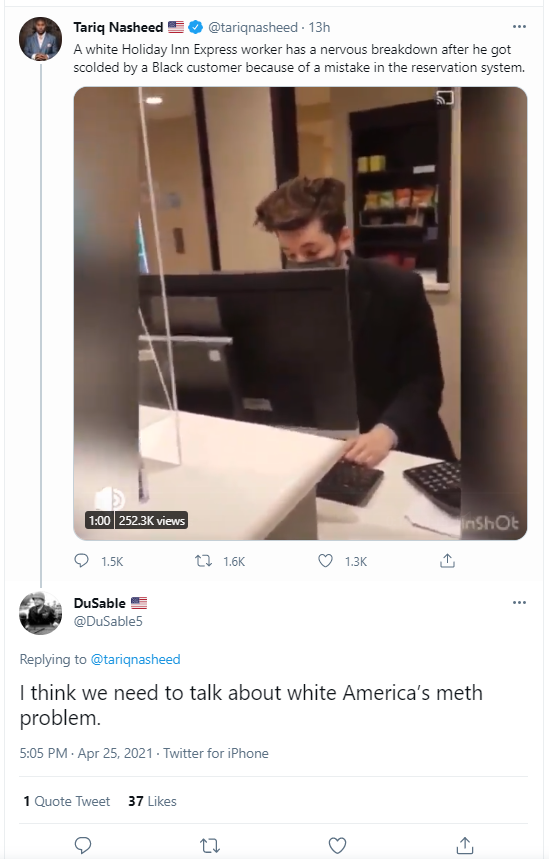Retweet Tariq Nasheed's video tweet
This screenshot has width=549, height=859.
(204, 561)
